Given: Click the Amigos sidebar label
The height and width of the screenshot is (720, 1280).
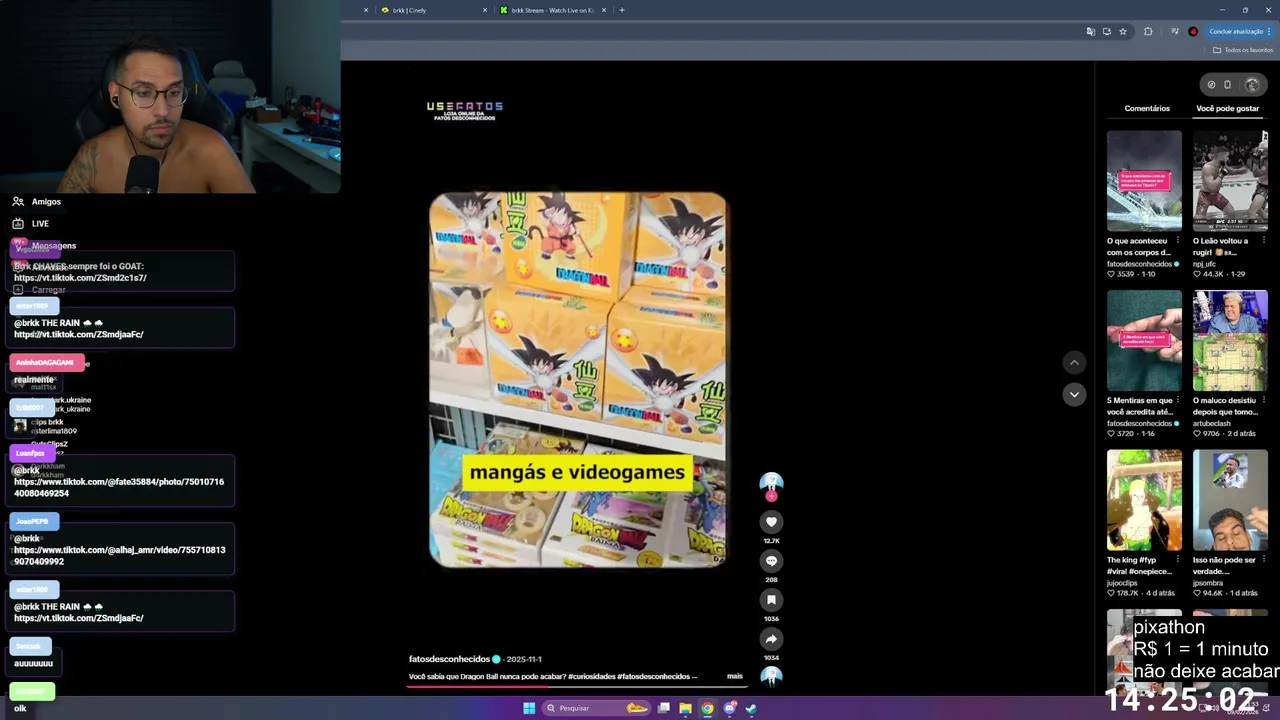Looking at the screenshot, I should coord(46,202).
